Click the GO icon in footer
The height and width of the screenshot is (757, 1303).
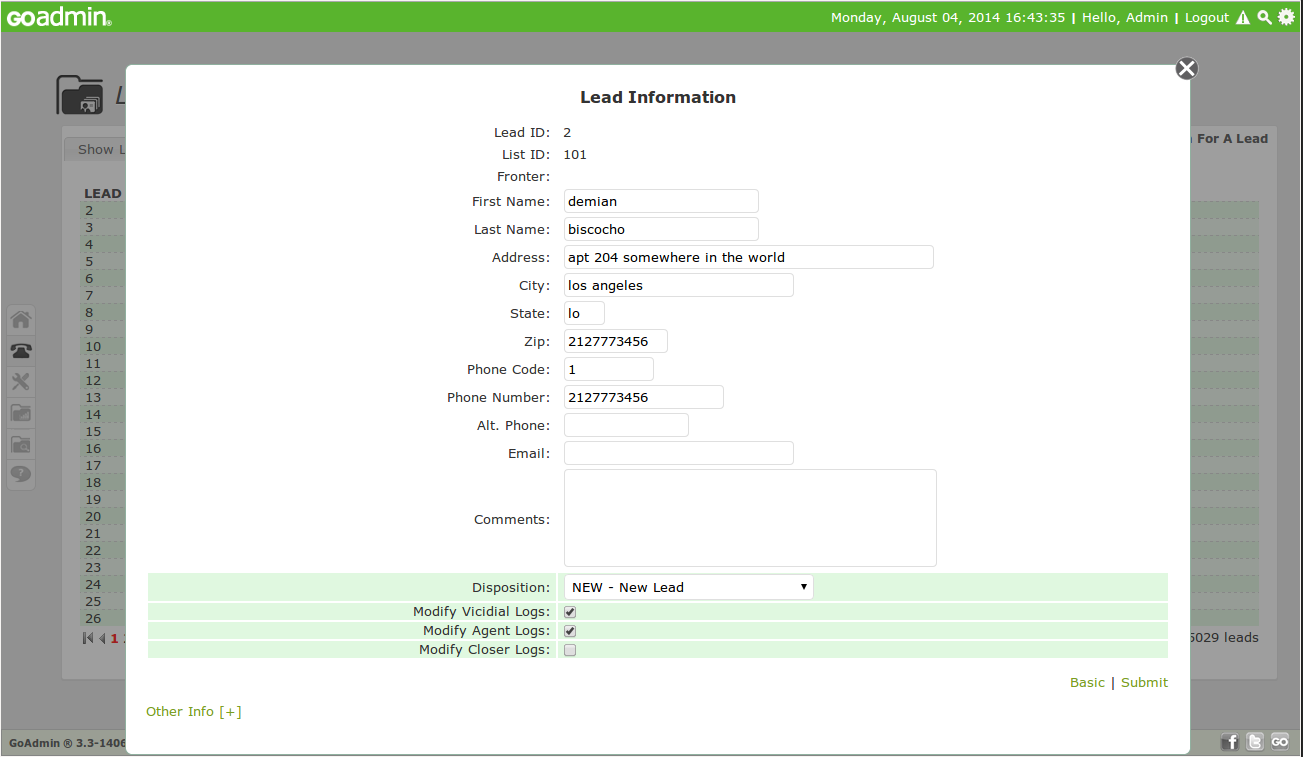[1280, 741]
